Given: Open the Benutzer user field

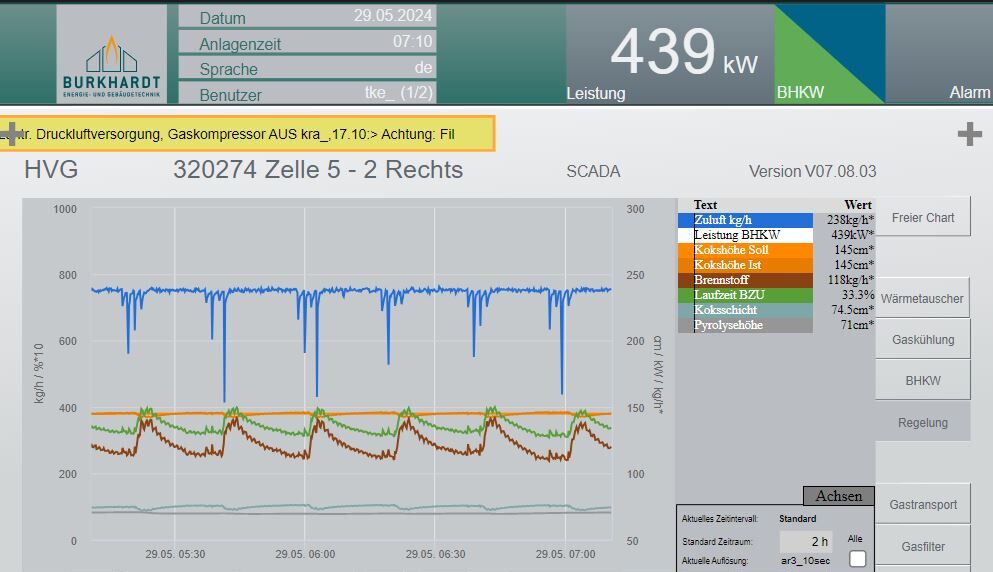Looking at the screenshot, I should point(307,94).
